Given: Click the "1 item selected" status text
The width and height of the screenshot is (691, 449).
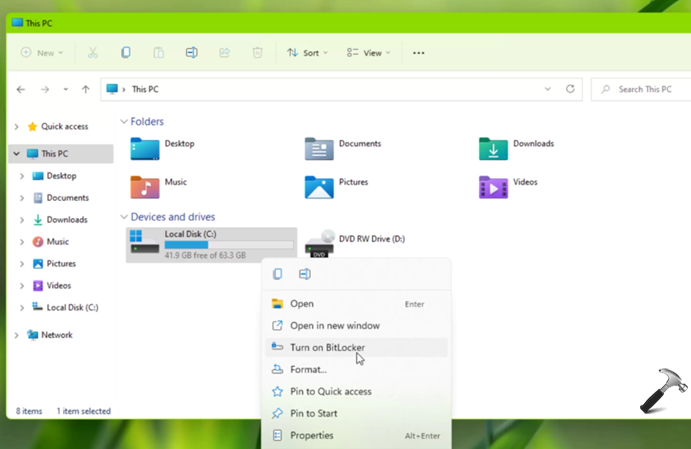Looking at the screenshot, I should (x=83, y=411).
